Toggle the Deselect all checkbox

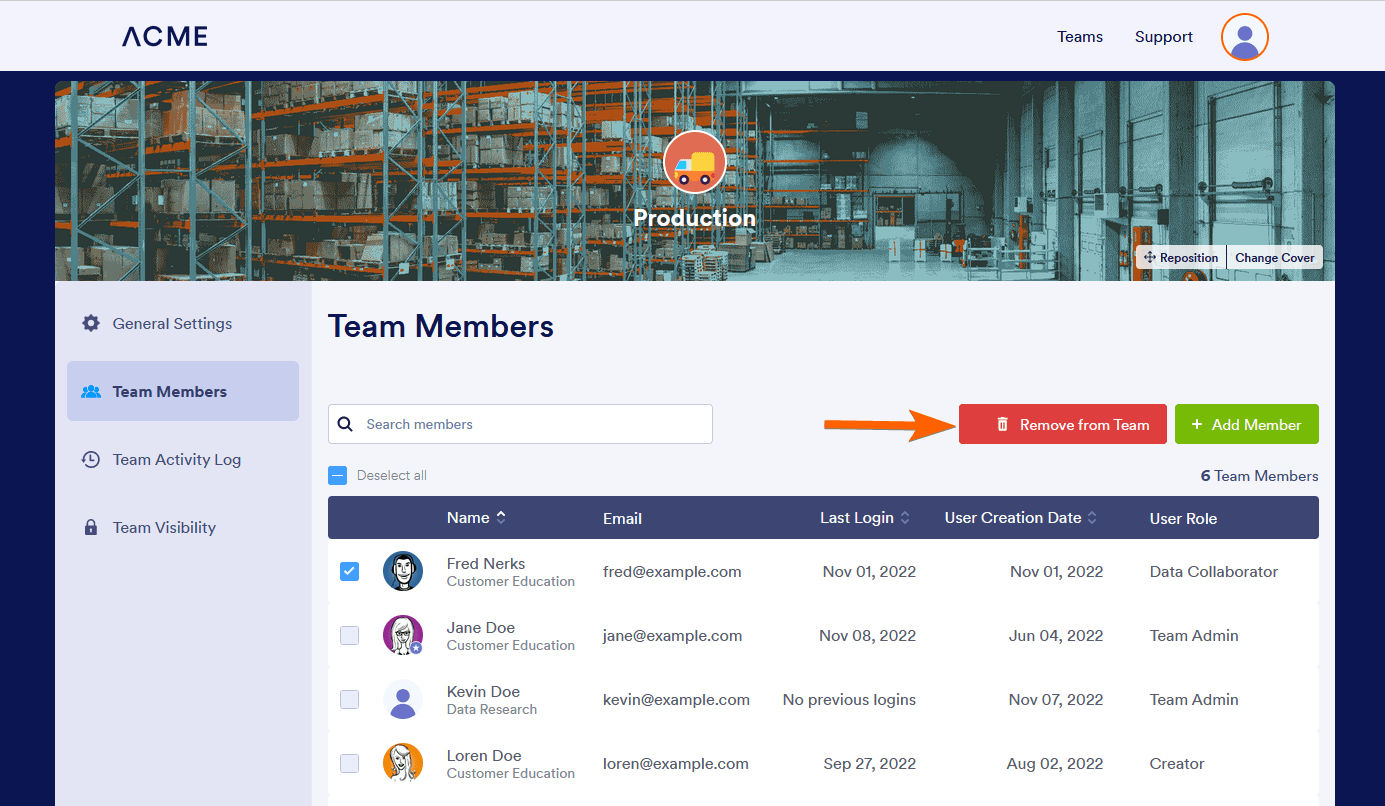[x=338, y=476]
